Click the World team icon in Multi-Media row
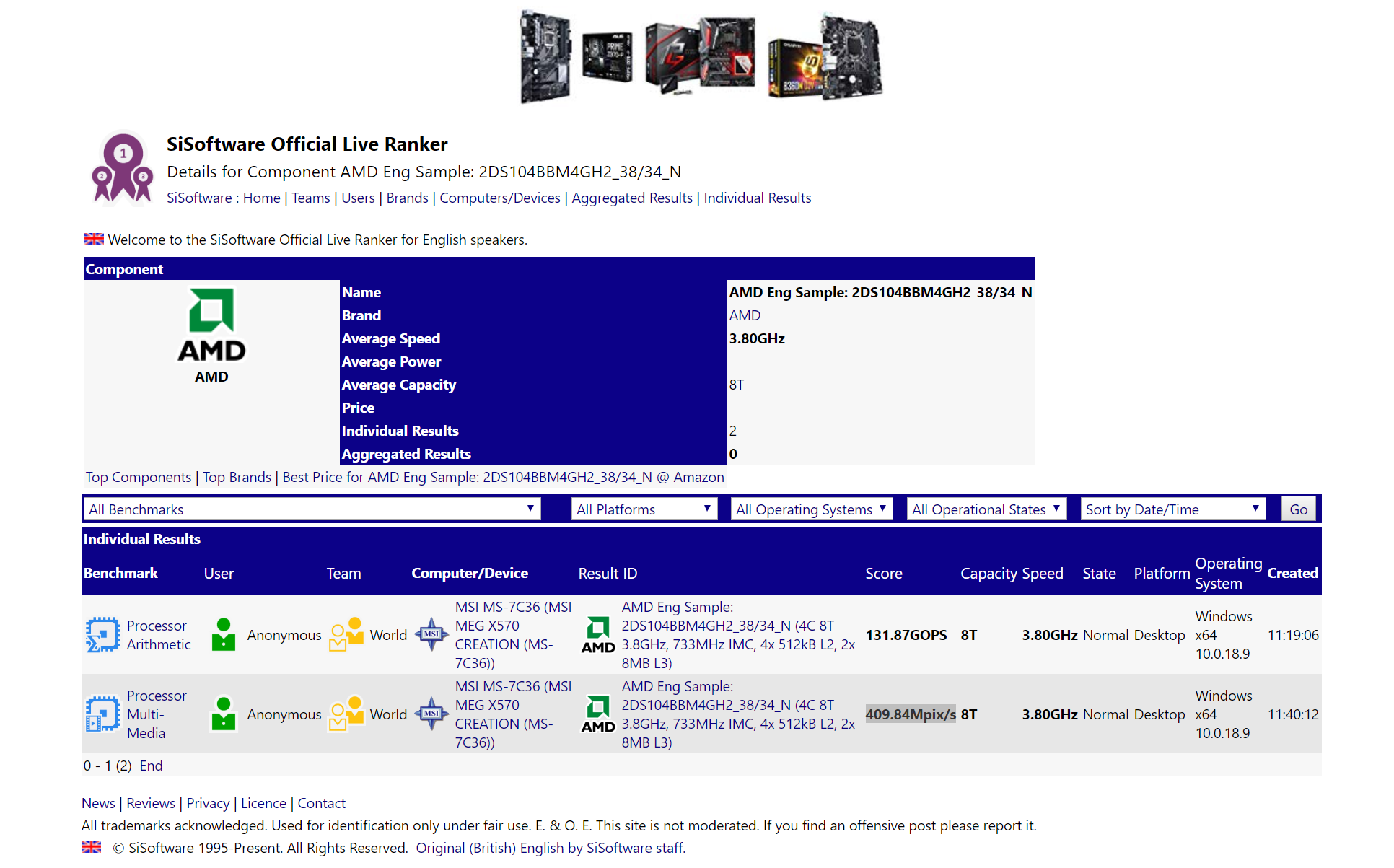This screenshot has height=868, width=1394. click(346, 714)
